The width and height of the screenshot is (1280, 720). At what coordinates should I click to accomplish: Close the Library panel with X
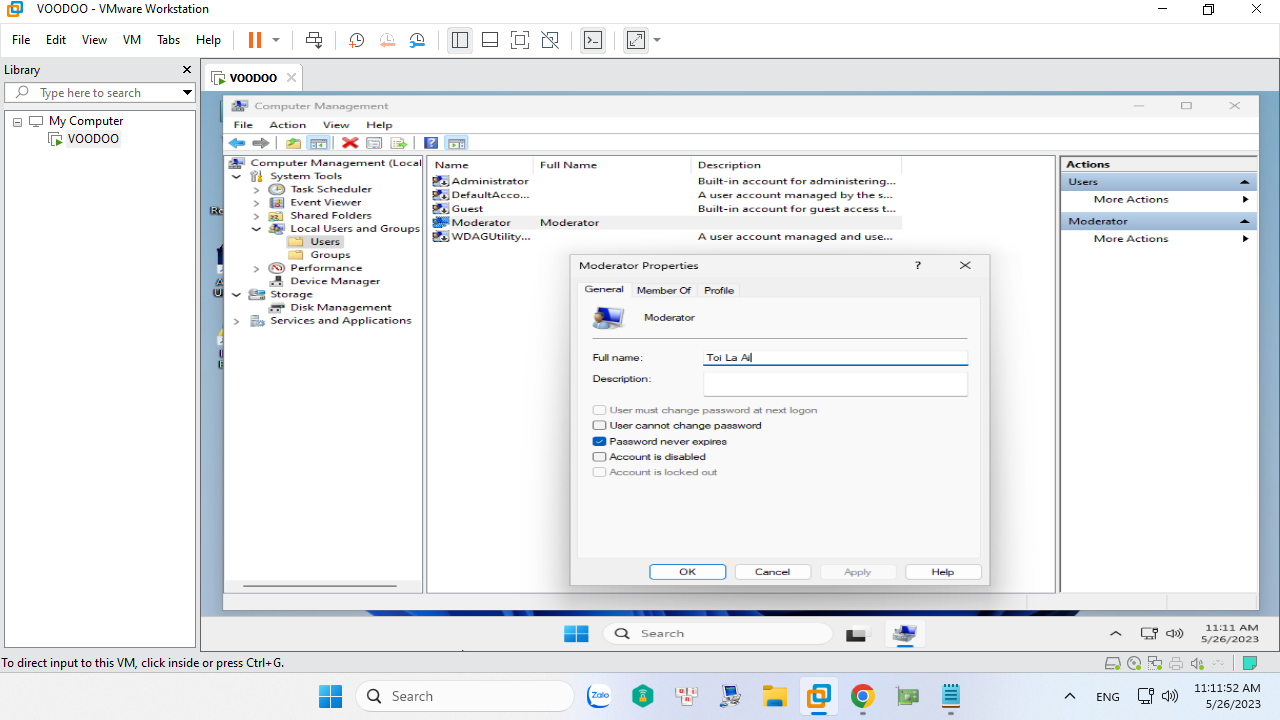pos(186,70)
